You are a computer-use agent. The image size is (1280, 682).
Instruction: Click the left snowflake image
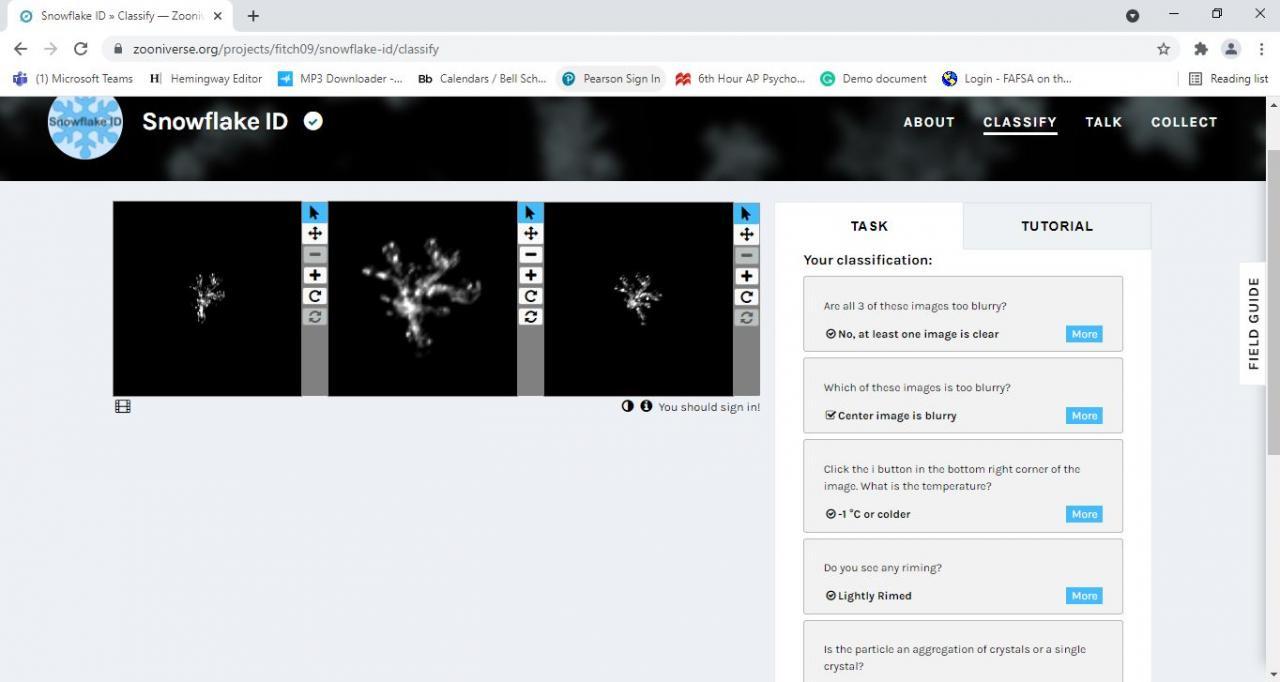207,299
